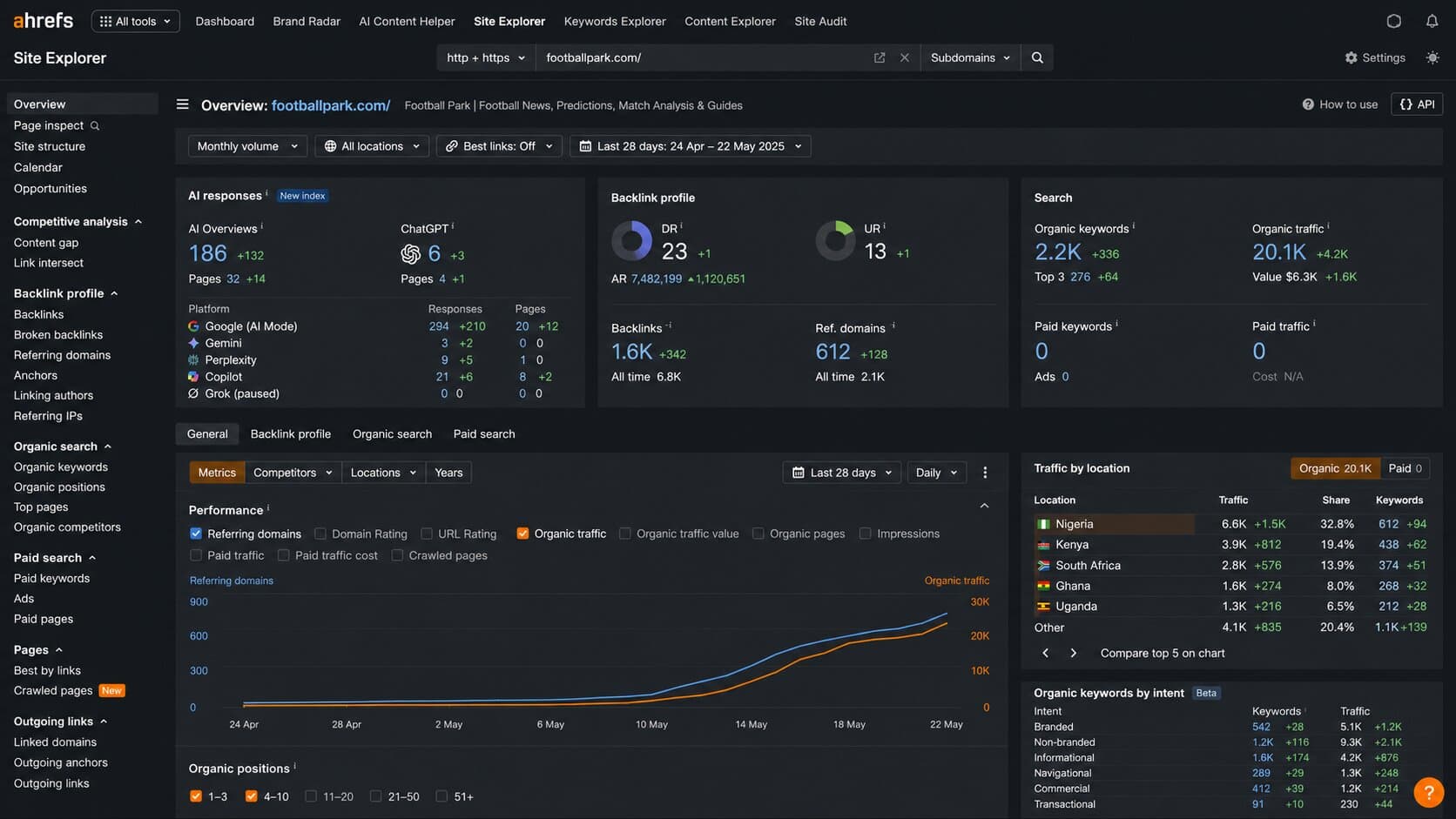Click the Grok (paused) icon
1456x819 pixels.
pyautogui.click(x=193, y=393)
